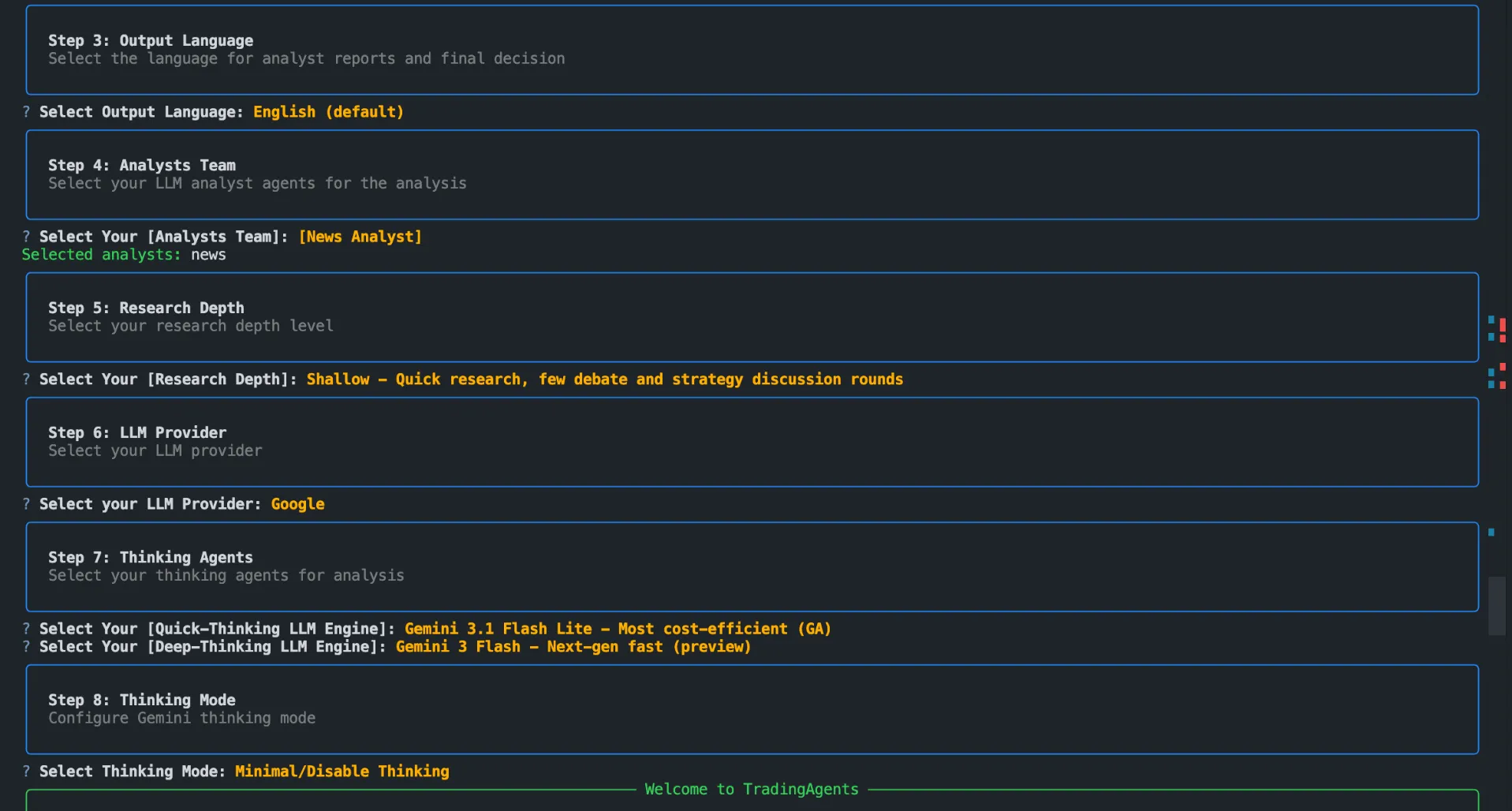Select the 'Shallow – Quick research' answer text
Viewport: 1512px width, 811px height.
(605, 379)
